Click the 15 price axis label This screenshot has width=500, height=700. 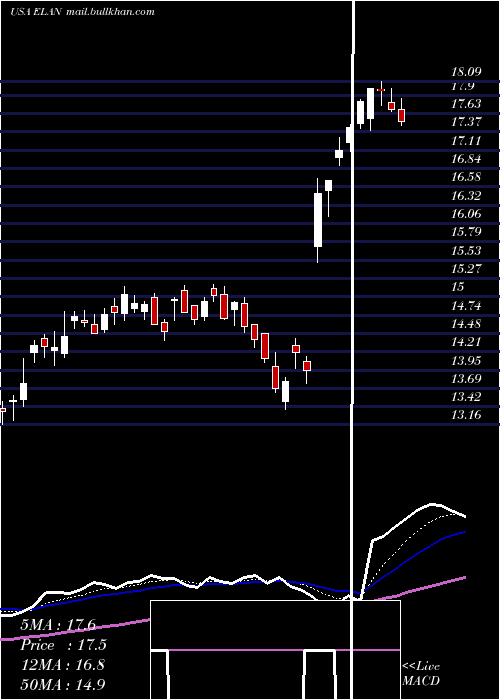[458, 287]
